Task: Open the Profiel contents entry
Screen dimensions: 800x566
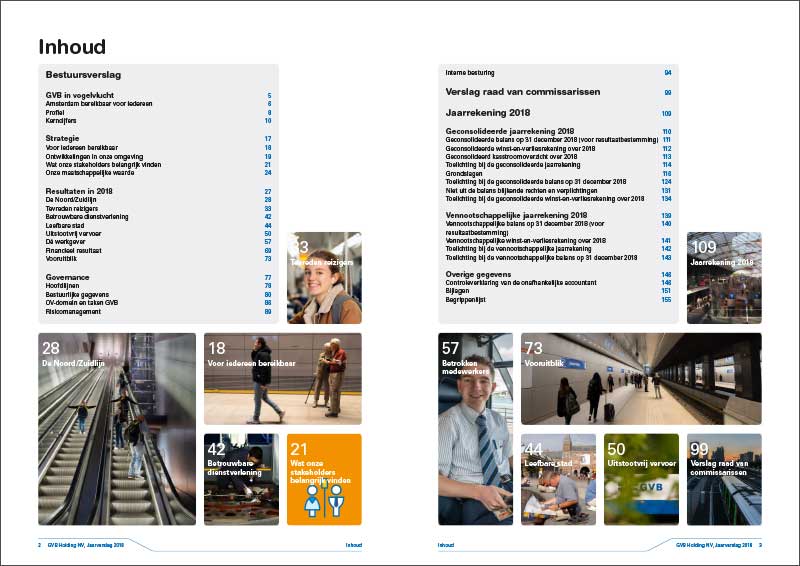Action: click(x=55, y=113)
